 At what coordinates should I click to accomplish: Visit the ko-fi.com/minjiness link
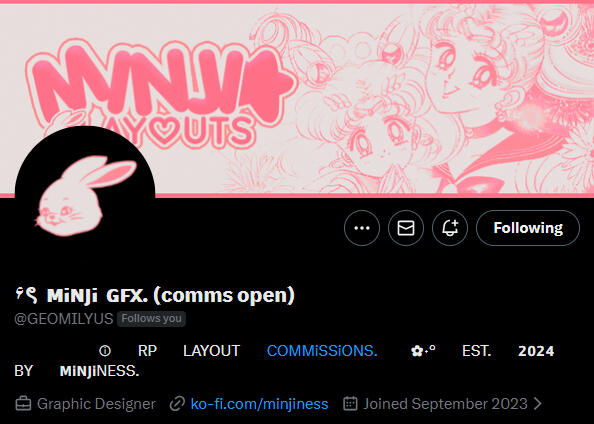pos(259,404)
